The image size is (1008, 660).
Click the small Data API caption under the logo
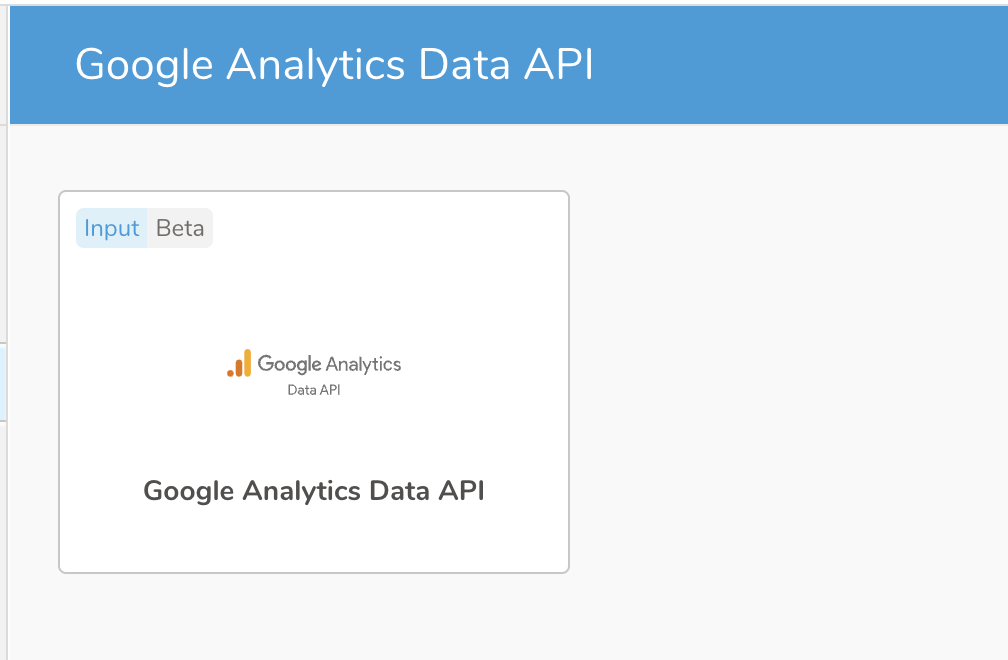[x=314, y=390]
